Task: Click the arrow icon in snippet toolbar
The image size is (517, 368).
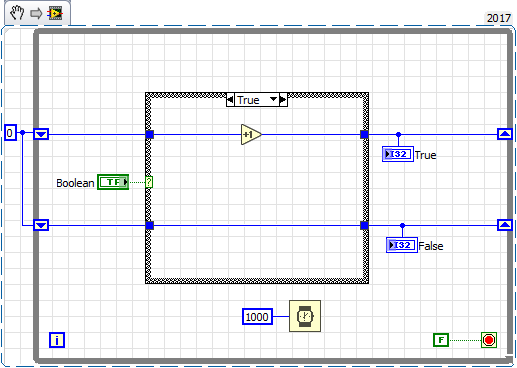Action: [x=36, y=13]
